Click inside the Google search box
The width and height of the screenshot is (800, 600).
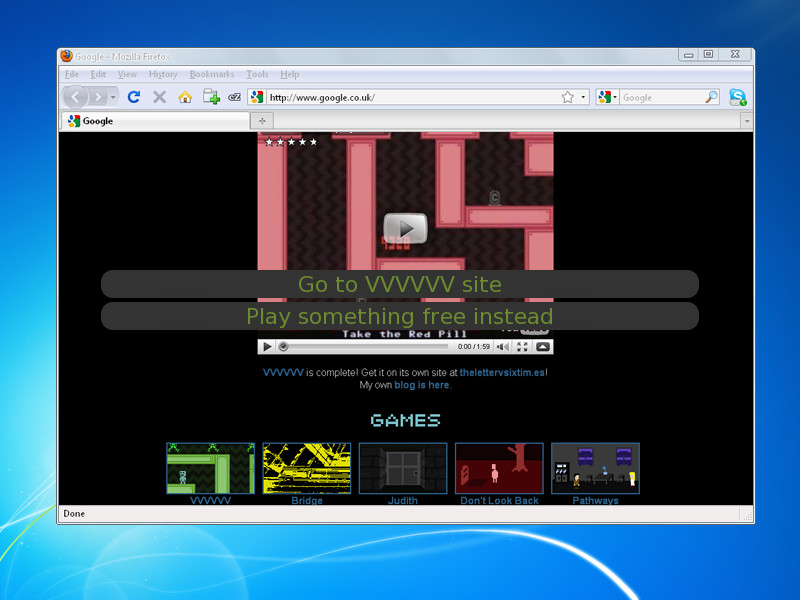coord(662,97)
